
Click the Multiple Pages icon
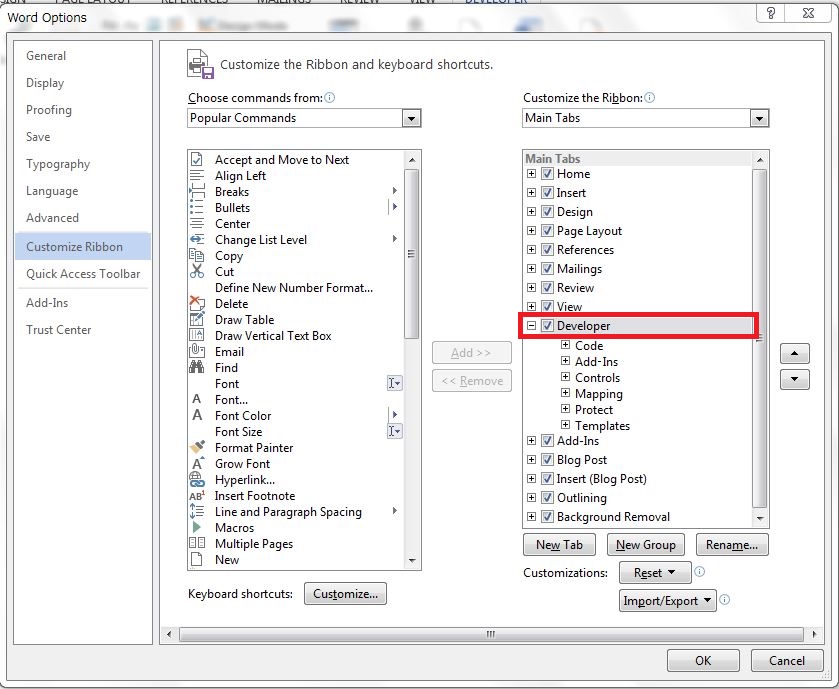pos(196,543)
